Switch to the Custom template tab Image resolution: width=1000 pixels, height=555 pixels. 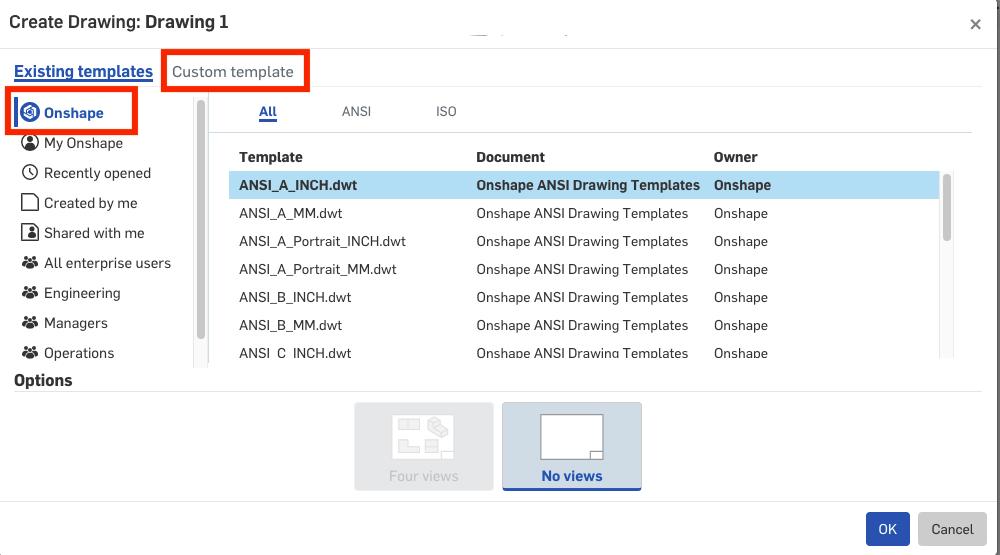coord(233,72)
